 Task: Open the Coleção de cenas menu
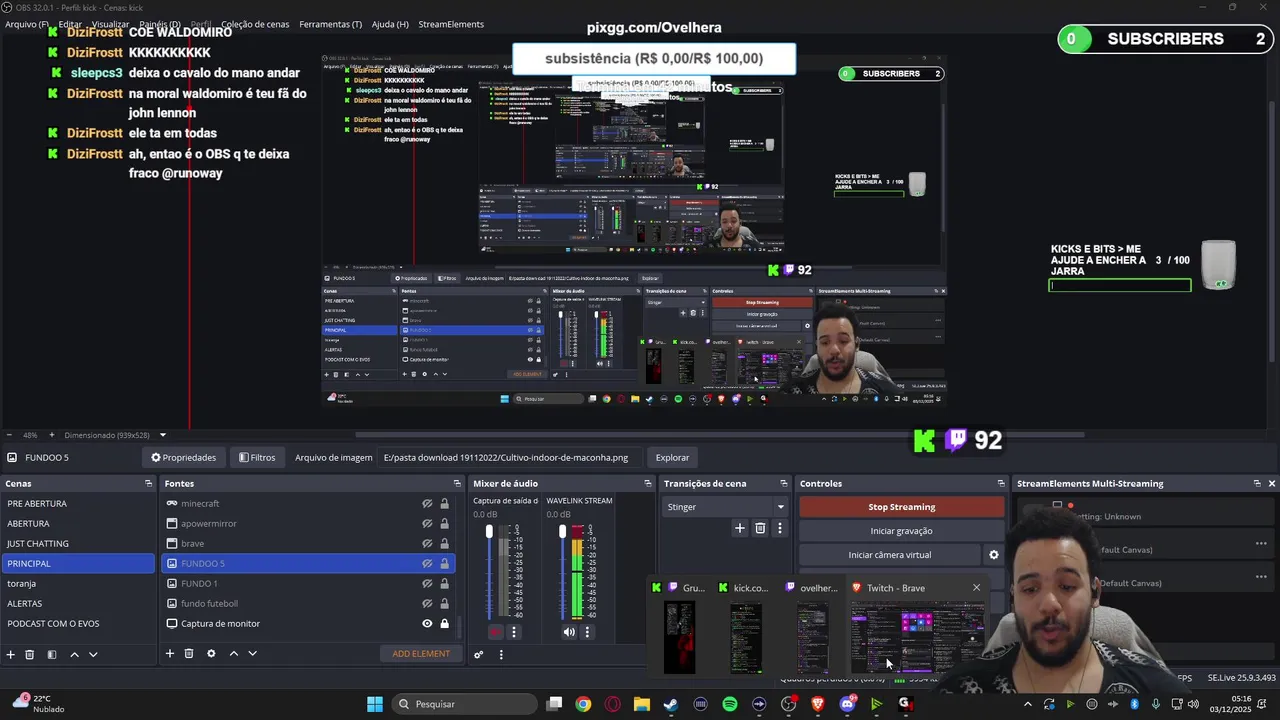(x=255, y=24)
